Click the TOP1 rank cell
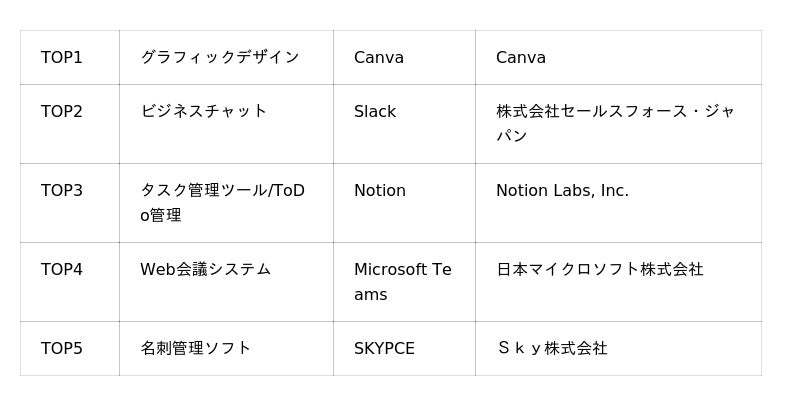800x406 pixels. [x=70, y=57]
